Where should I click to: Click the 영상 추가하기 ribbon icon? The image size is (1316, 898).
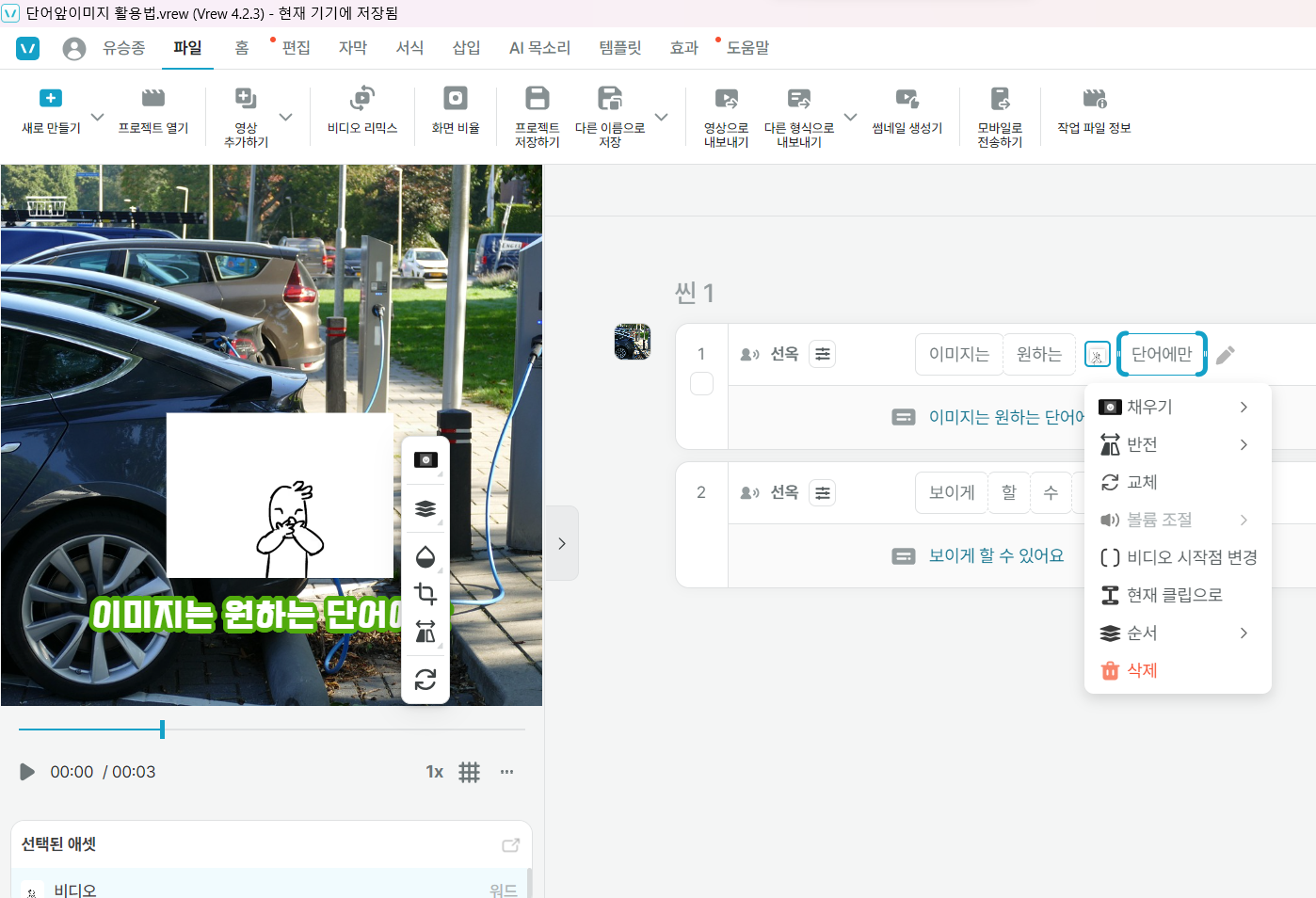coord(246,98)
